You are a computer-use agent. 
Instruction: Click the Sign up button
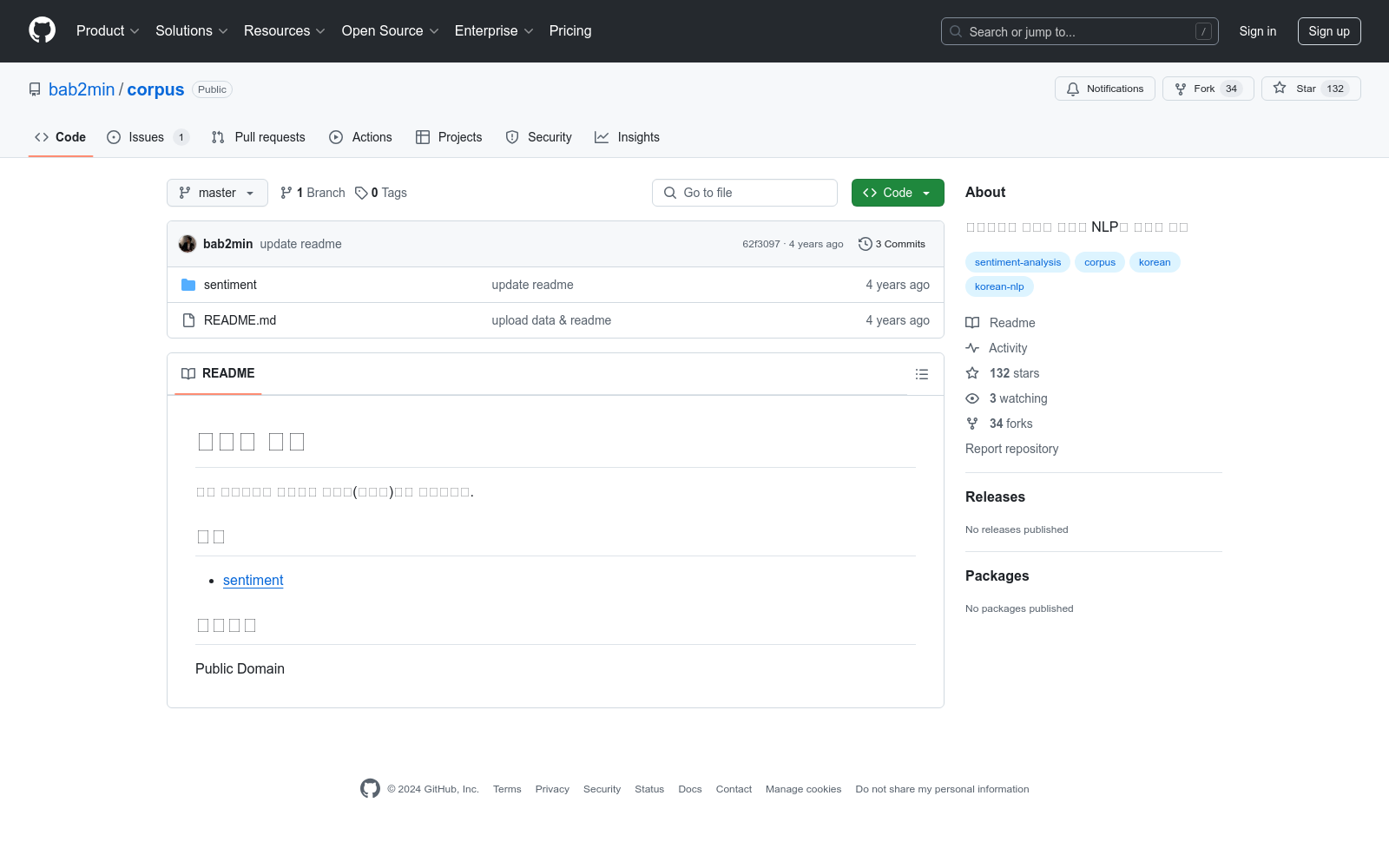click(1329, 31)
